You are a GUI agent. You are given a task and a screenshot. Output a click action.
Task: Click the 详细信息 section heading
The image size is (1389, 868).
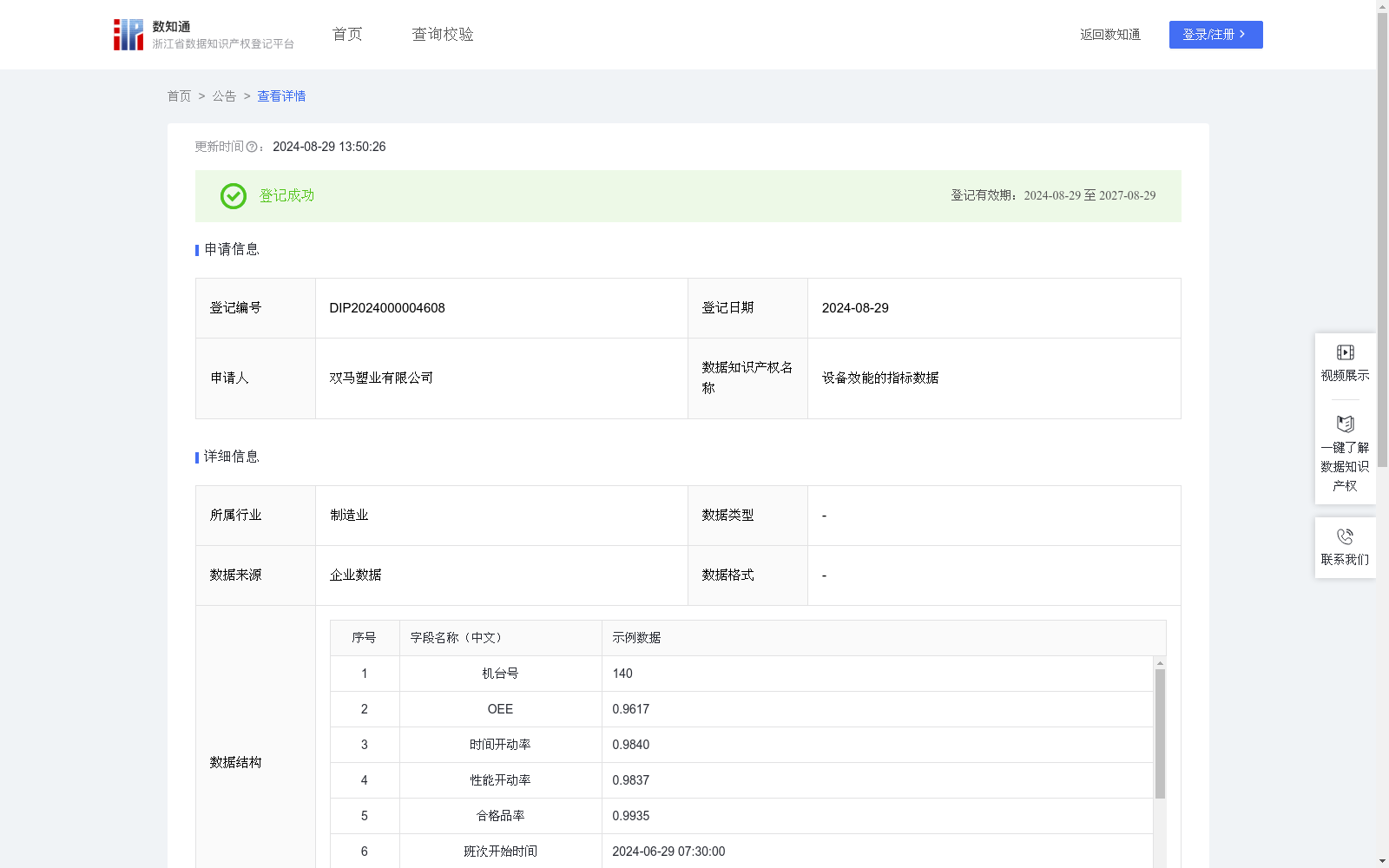click(x=232, y=457)
